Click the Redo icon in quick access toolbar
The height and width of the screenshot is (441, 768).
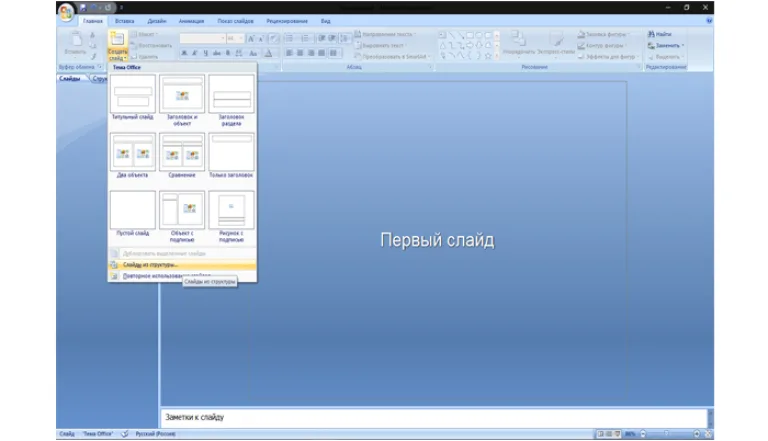point(108,7)
